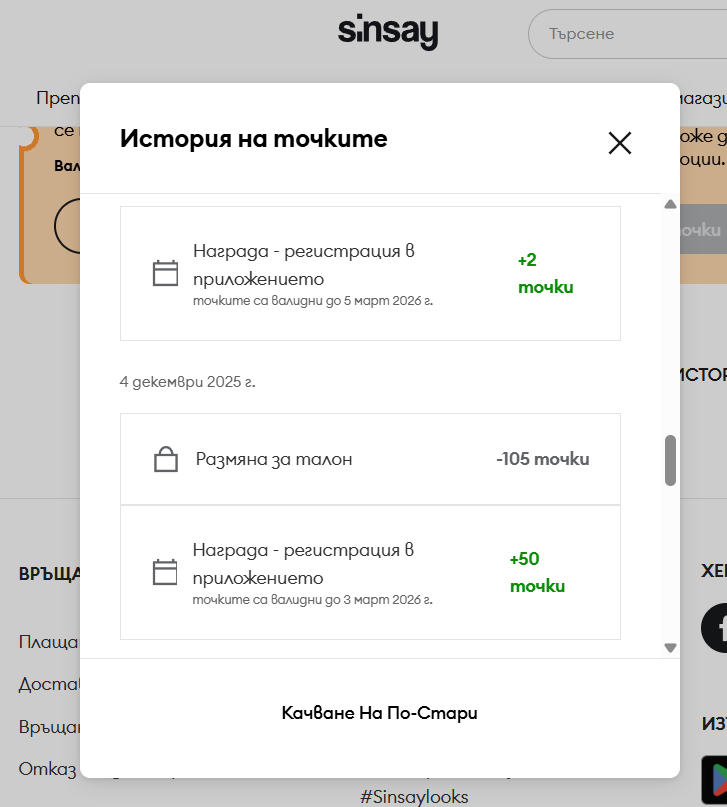The image size is (727, 807).
Task: Click the -105 точки value
Action: (x=542, y=459)
